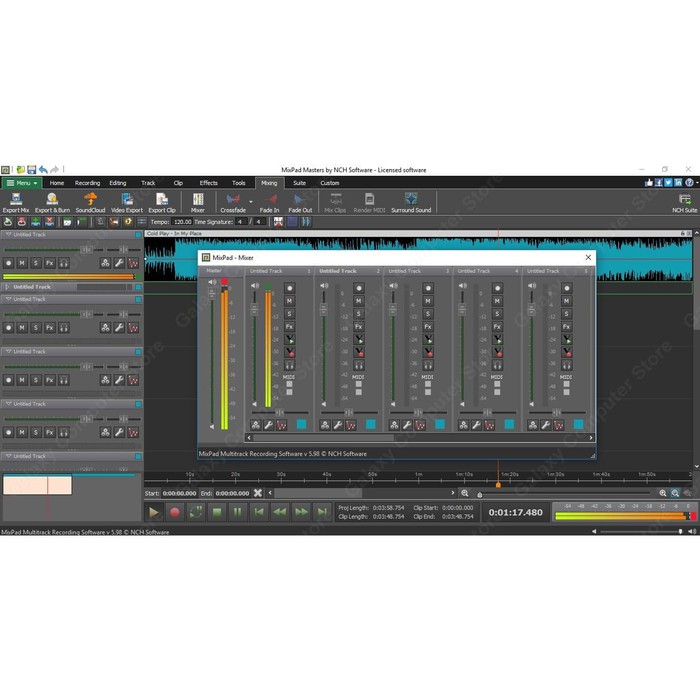Click the wrench icon on first track panel
The width and height of the screenshot is (700, 700).
119,263
